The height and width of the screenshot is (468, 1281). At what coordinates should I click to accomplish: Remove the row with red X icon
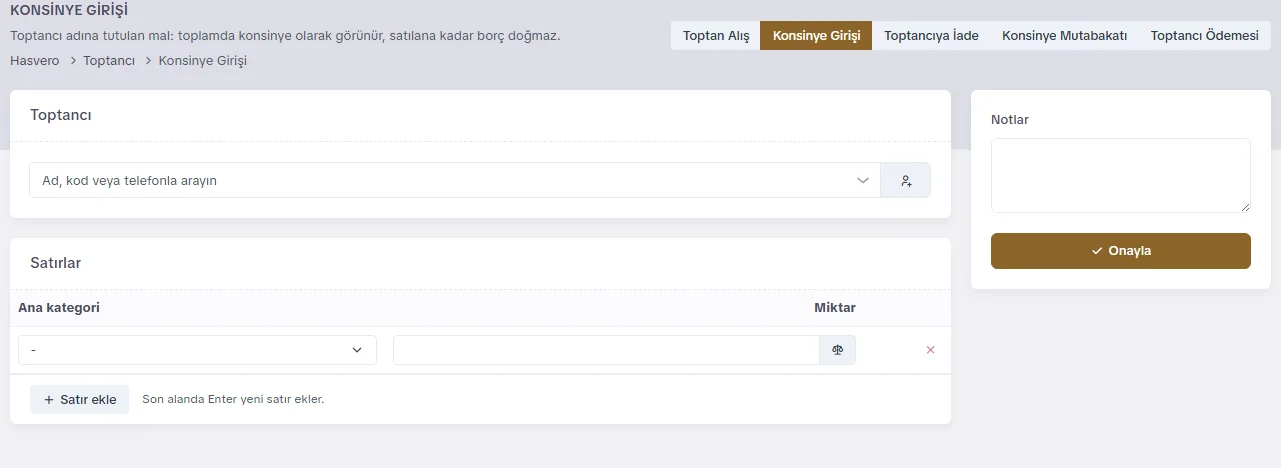click(x=930, y=350)
